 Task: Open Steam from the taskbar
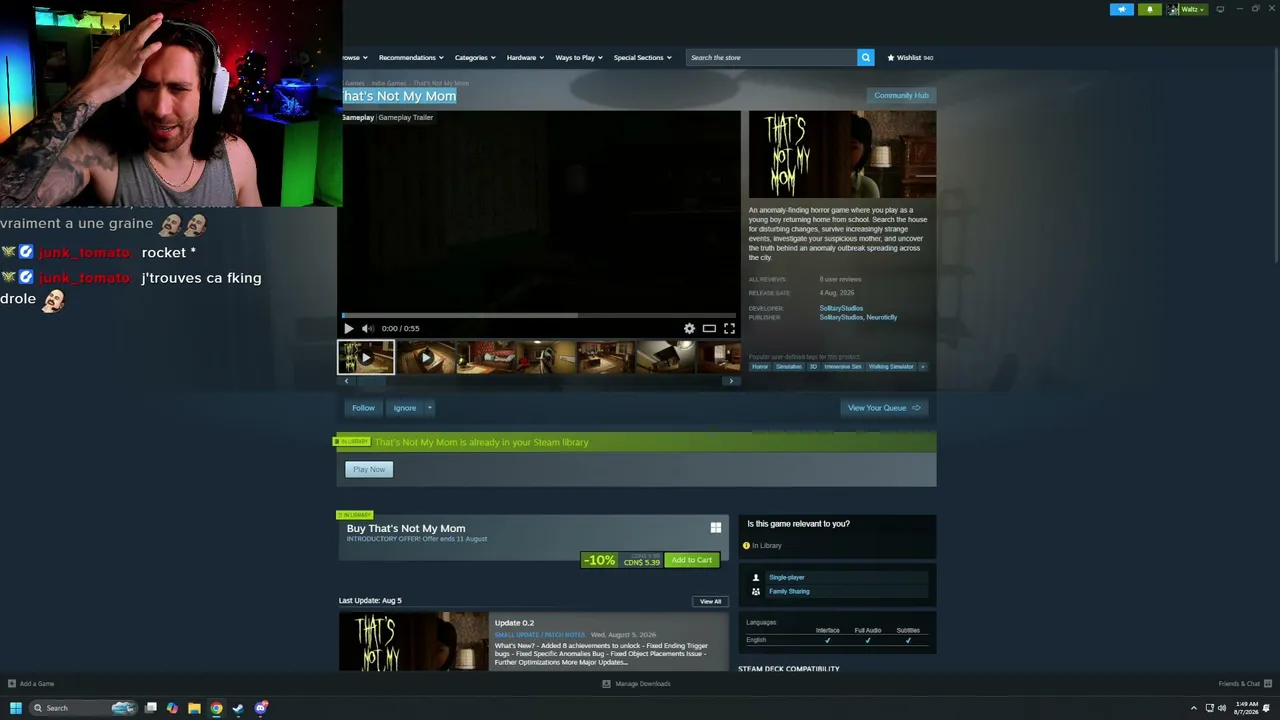coord(238,708)
